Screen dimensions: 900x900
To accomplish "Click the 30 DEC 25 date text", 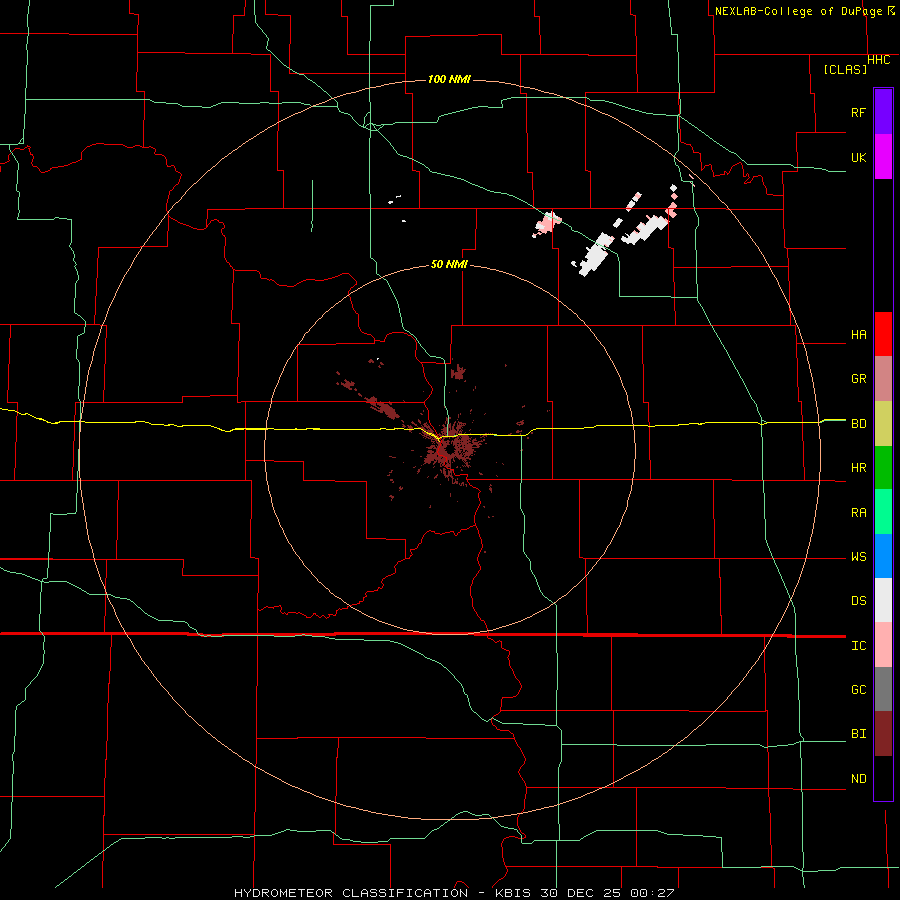I will coord(580,893).
